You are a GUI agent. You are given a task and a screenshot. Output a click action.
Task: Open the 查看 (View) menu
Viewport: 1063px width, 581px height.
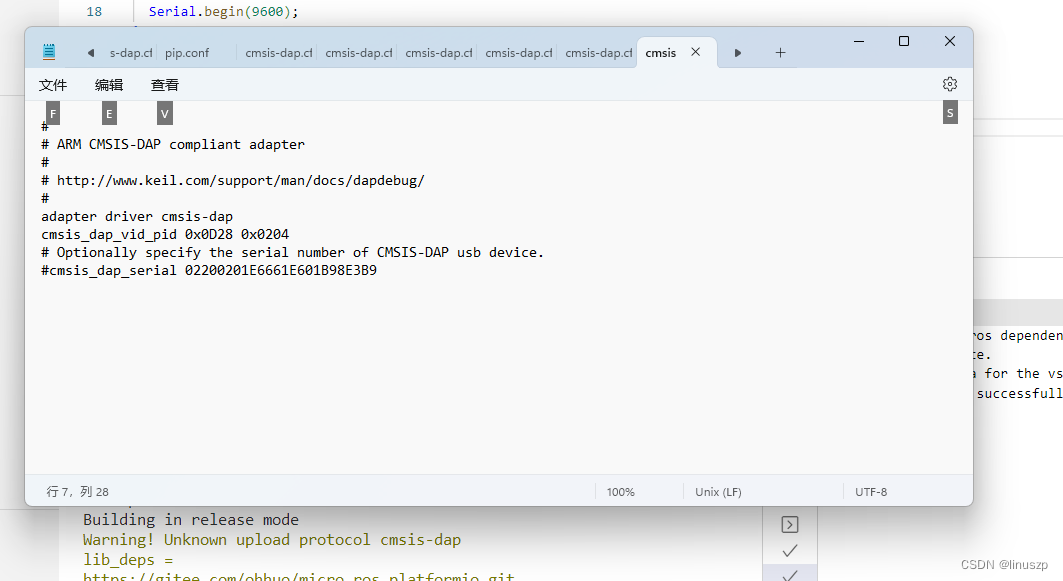coord(164,84)
